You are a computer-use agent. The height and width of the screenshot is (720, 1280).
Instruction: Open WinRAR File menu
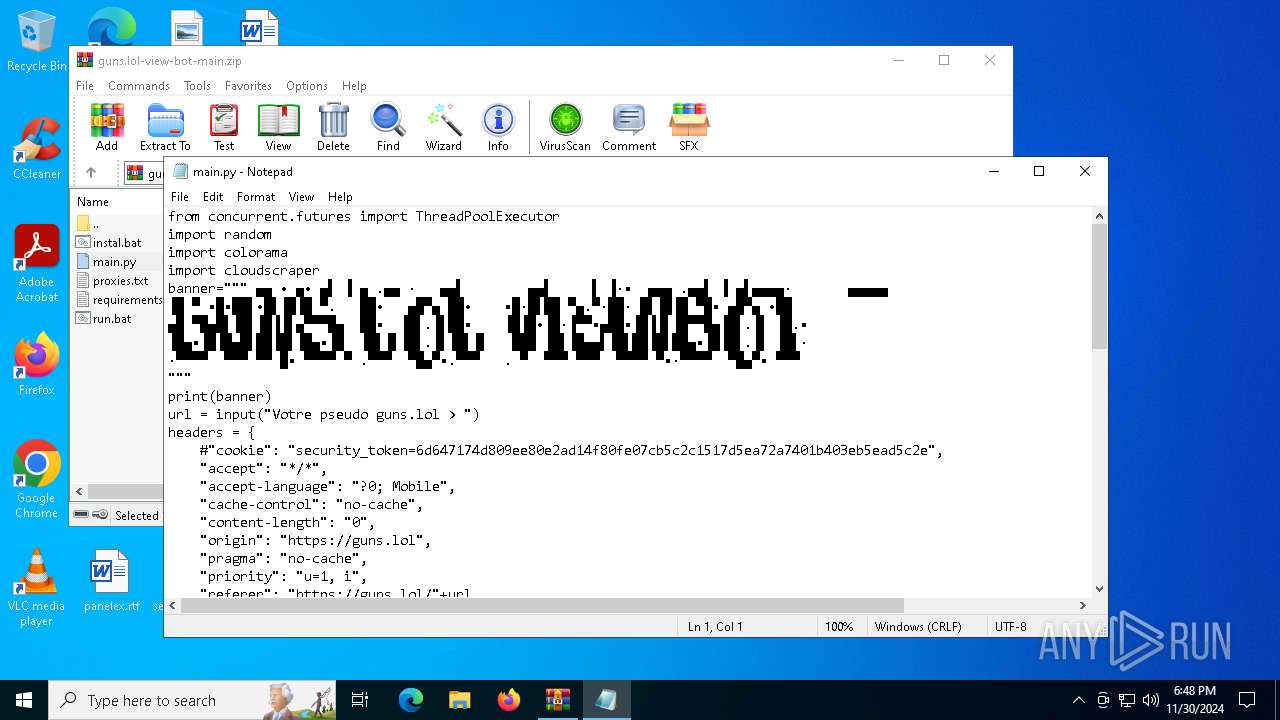tap(85, 86)
